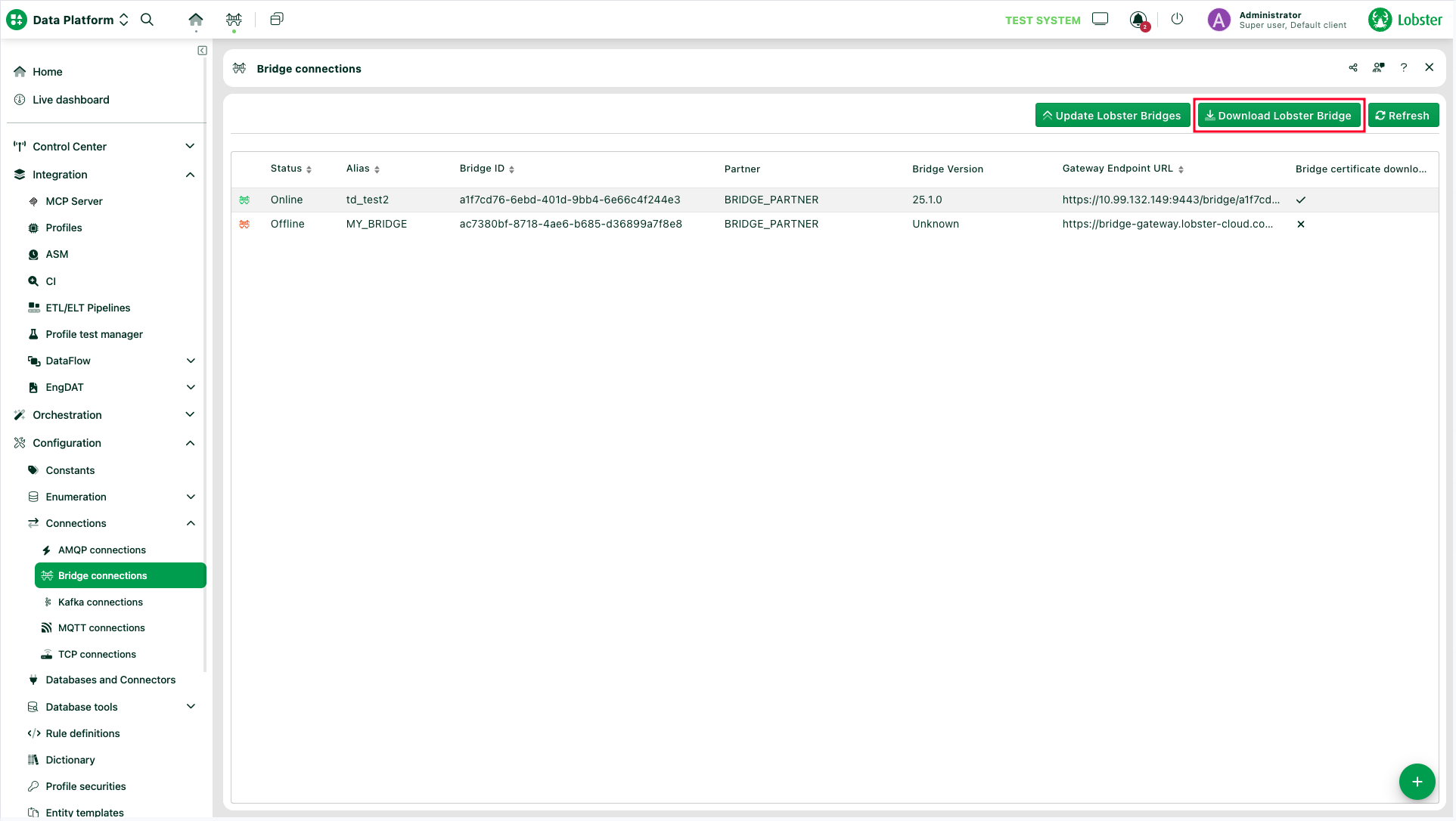Click the home icon in top toolbar
1456x821 pixels.
pos(195,20)
